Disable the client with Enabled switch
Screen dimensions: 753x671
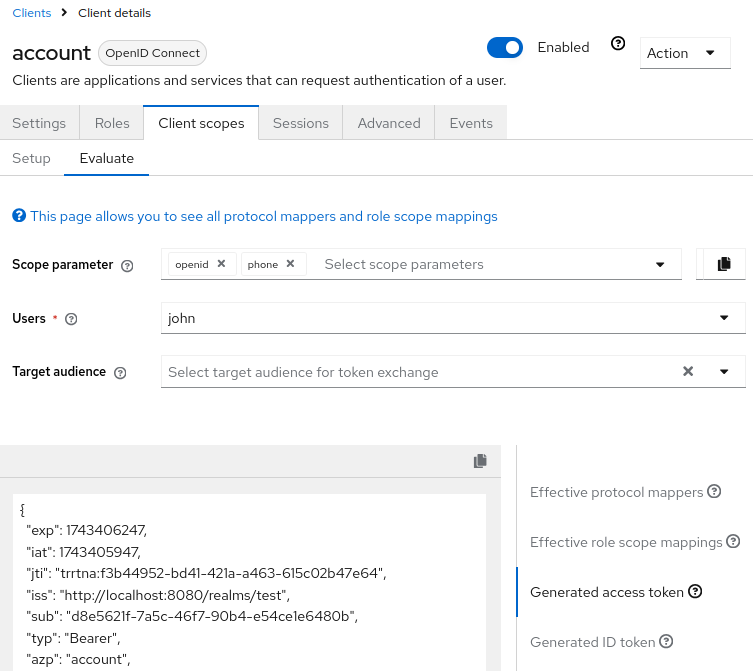pos(505,47)
